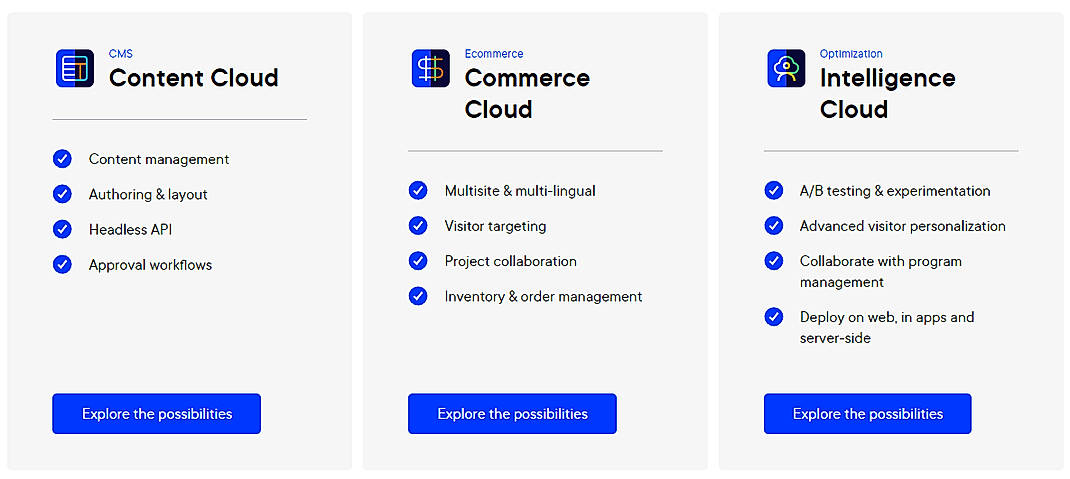Select the Intelligence Cloud heading
Image resolution: width=1070 pixels, height=479 pixels.
(887, 93)
